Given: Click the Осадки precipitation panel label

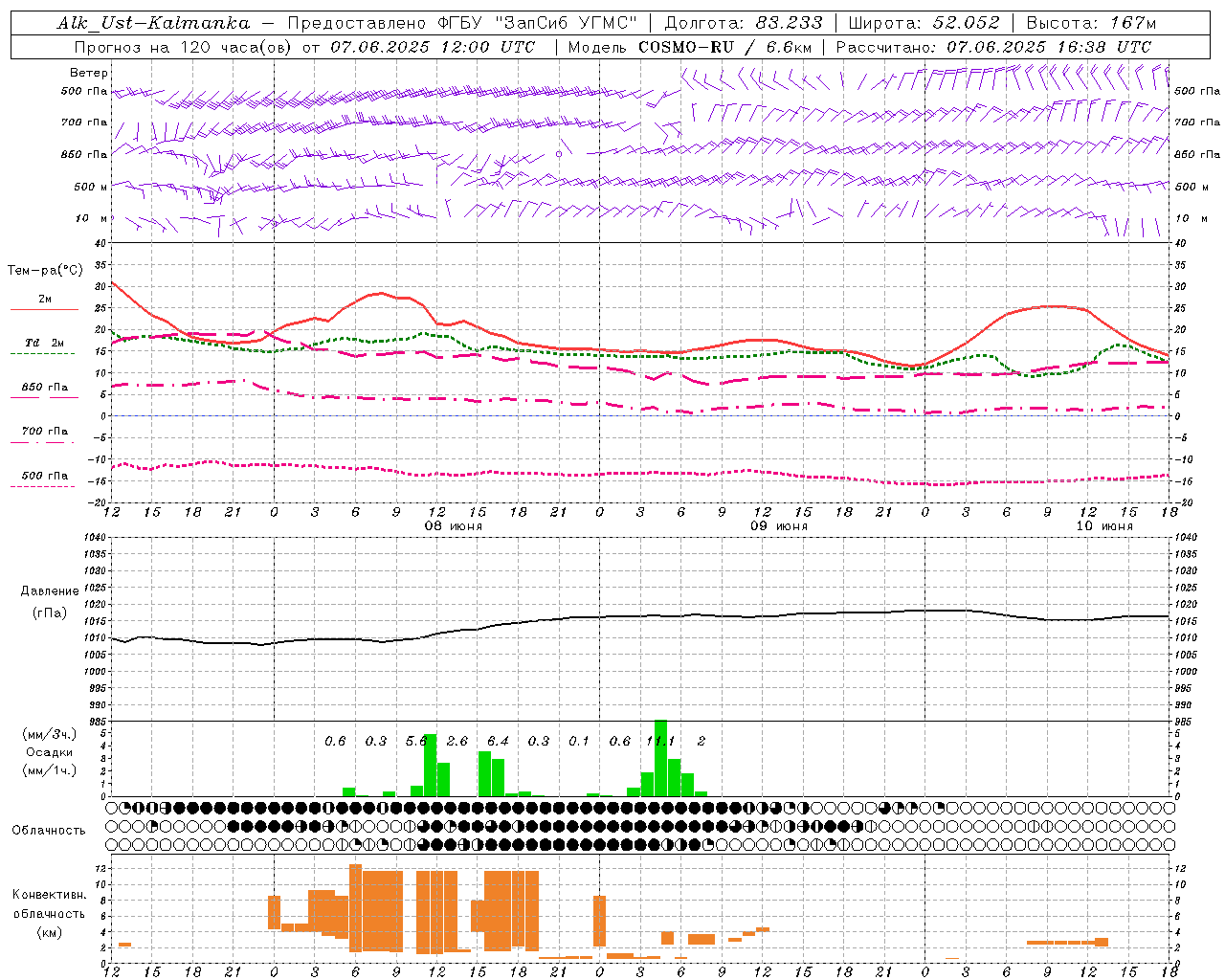Looking at the screenshot, I should click(x=49, y=752).
